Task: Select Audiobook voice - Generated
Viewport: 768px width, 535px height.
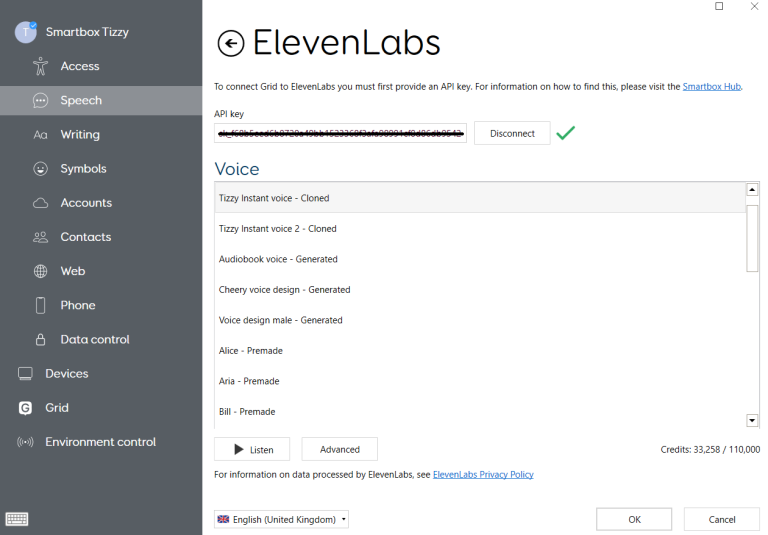Action: point(480,259)
